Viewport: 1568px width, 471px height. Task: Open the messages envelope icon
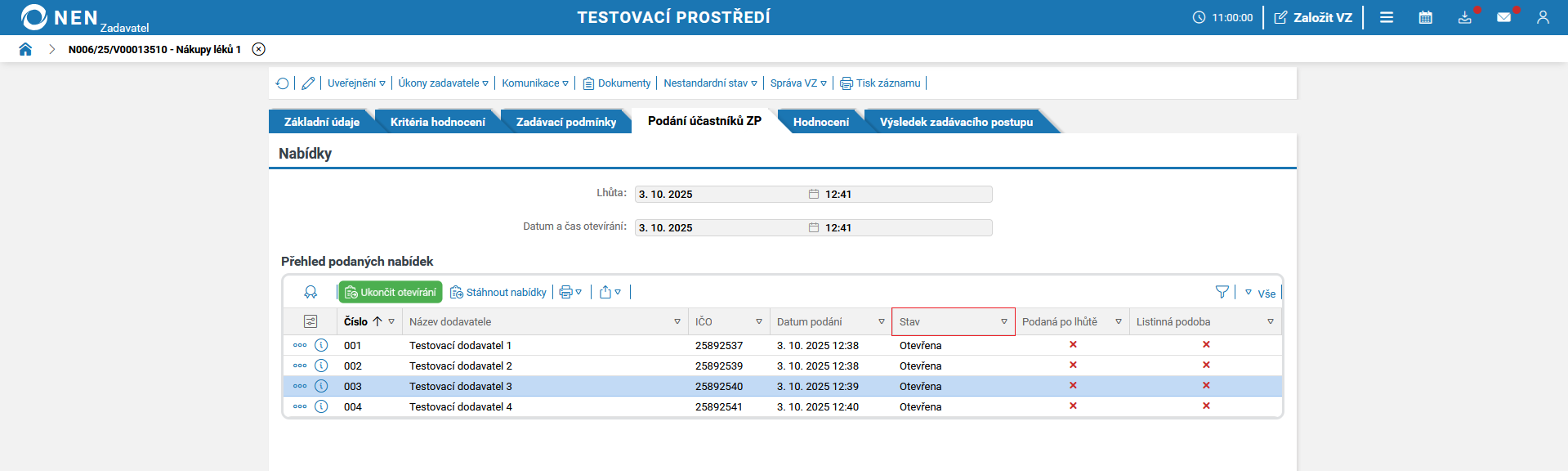1504,17
